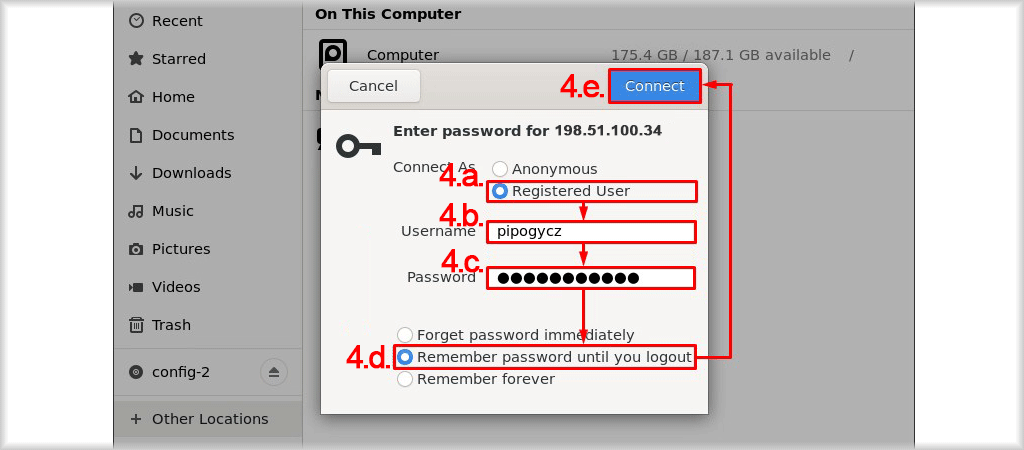Open Other Locations in sidebar
Screen dimensions: 1024x450
click(208, 419)
